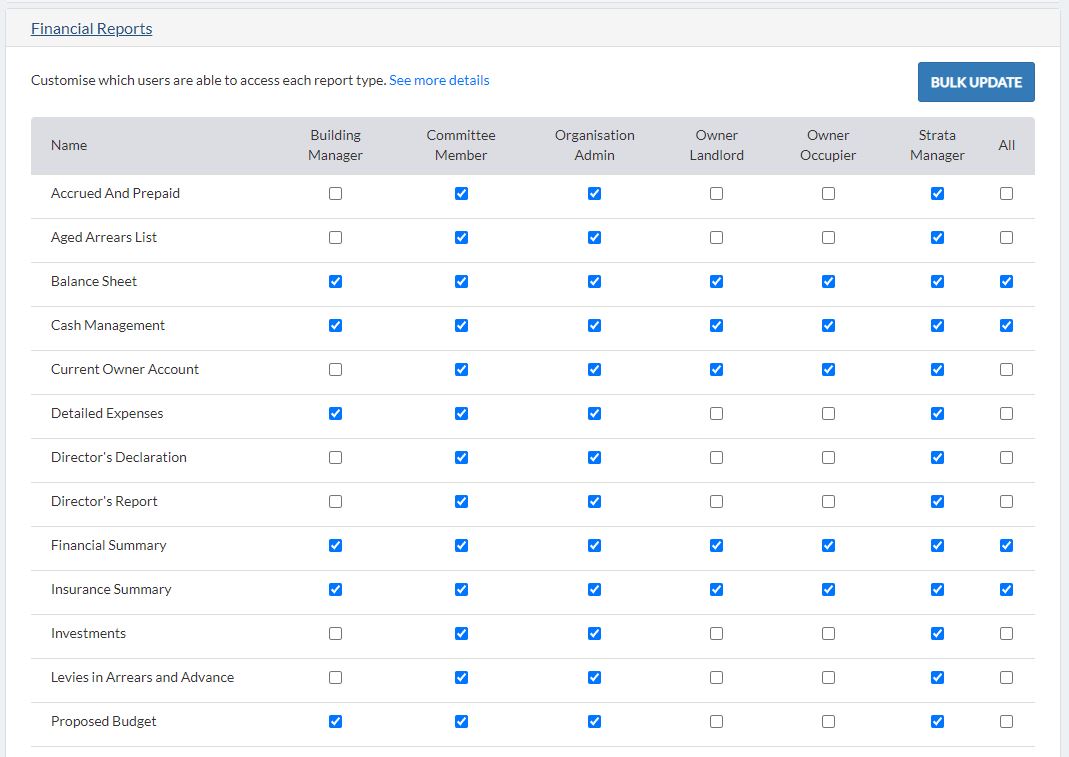Screen dimensions: 1069x757
Task: Select the Building Manager column header
Action: (x=335, y=145)
